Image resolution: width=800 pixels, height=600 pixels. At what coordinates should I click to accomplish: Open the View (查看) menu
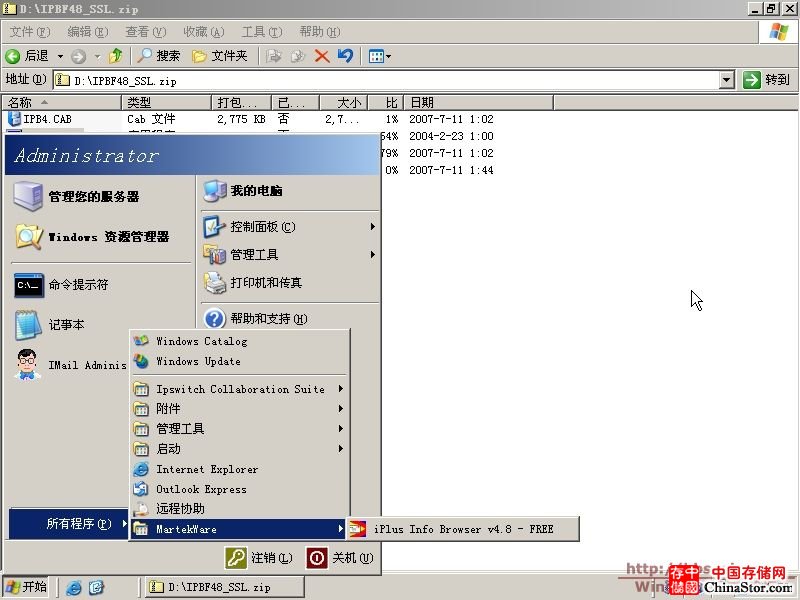coord(145,32)
